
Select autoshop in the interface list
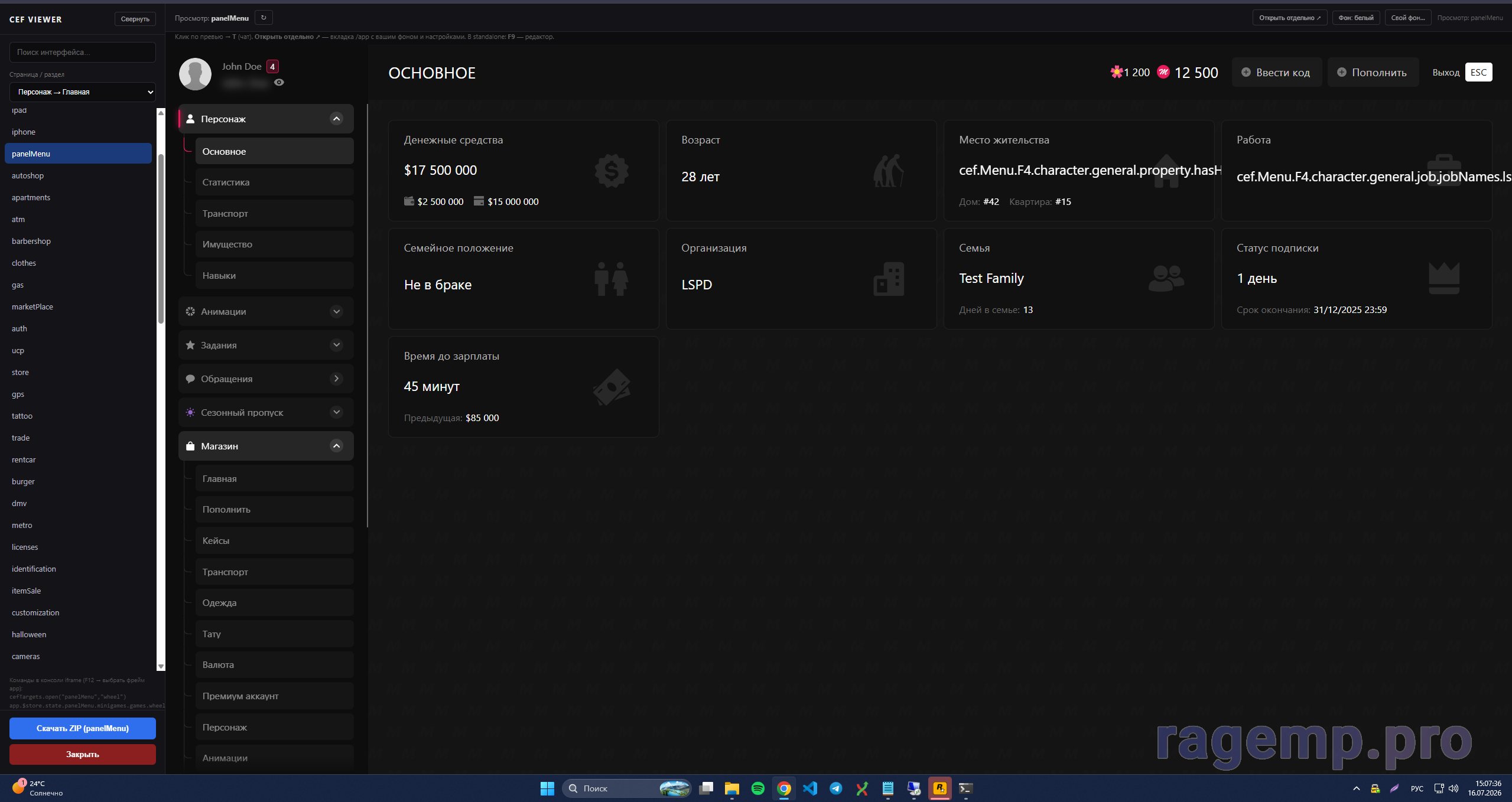pyautogui.click(x=78, y=175)
